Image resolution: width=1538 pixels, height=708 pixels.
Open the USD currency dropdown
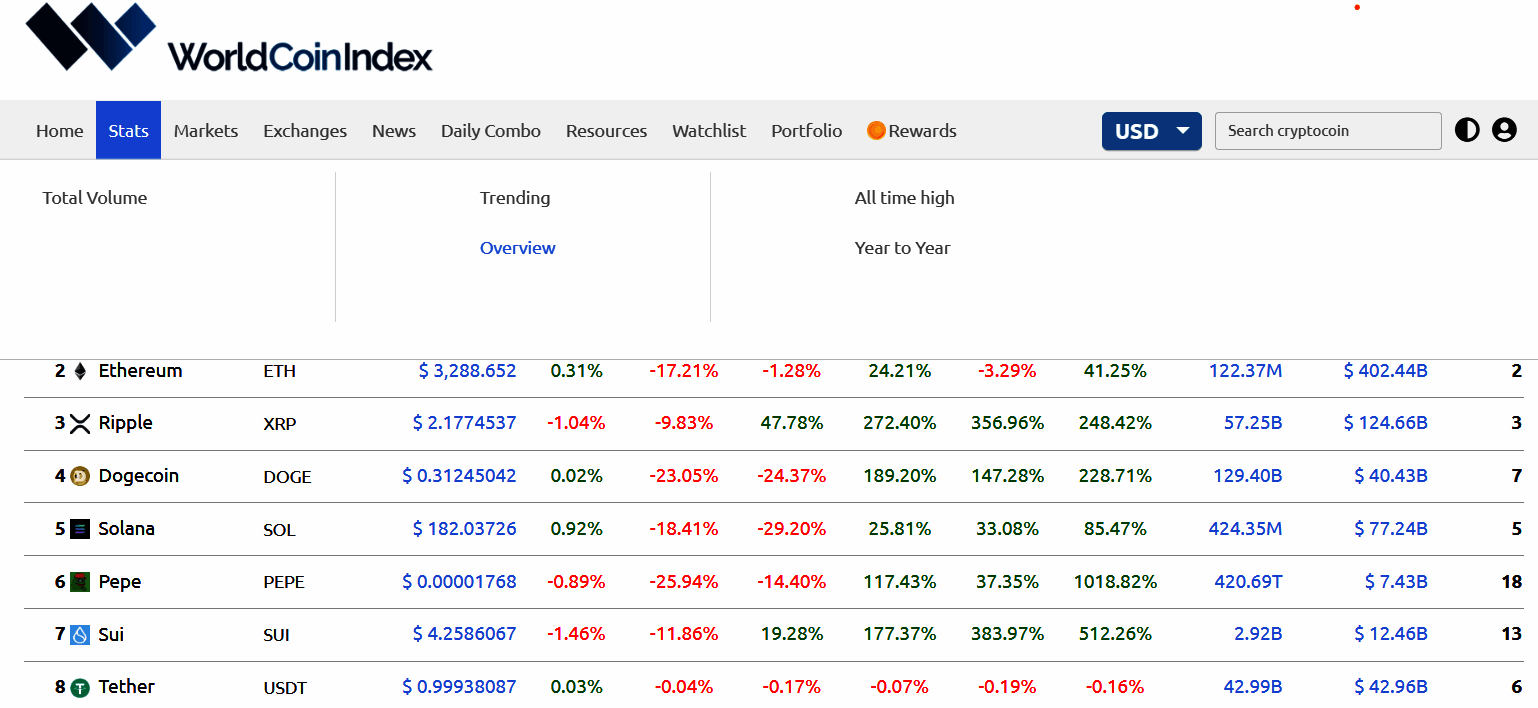click(1151, 131)
